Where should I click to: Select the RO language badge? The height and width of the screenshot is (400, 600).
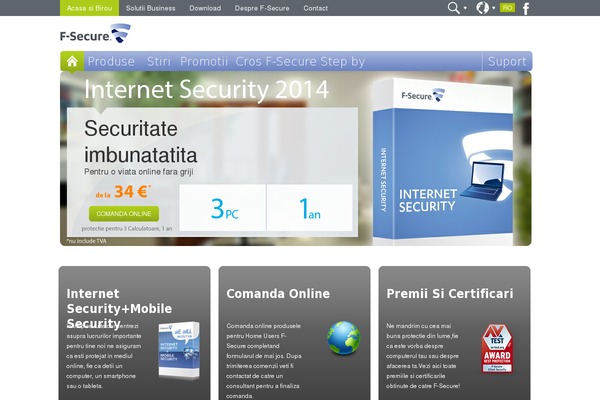coord(507,8)
